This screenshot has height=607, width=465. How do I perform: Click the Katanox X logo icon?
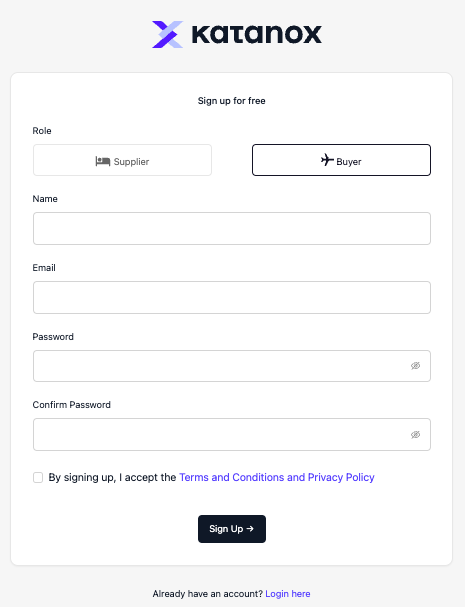point(167,34)
